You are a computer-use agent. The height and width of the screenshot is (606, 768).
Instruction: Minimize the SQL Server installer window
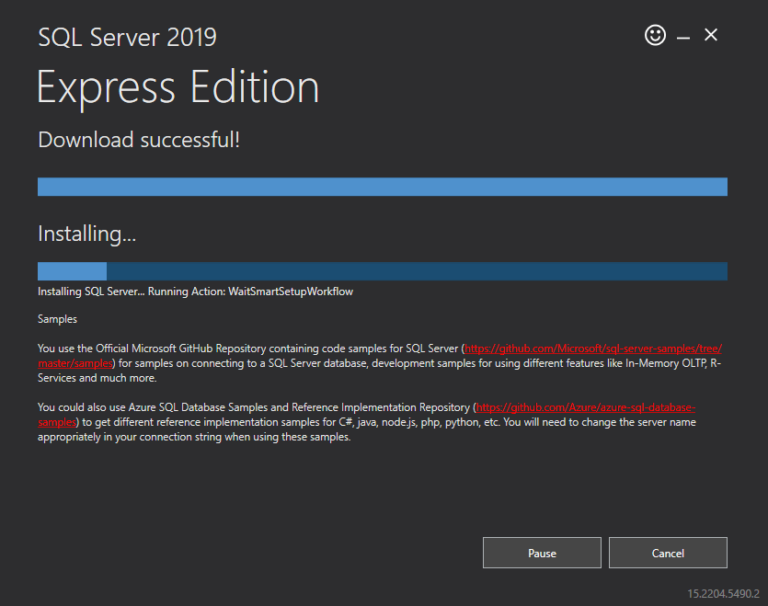(x=684, y=36)
